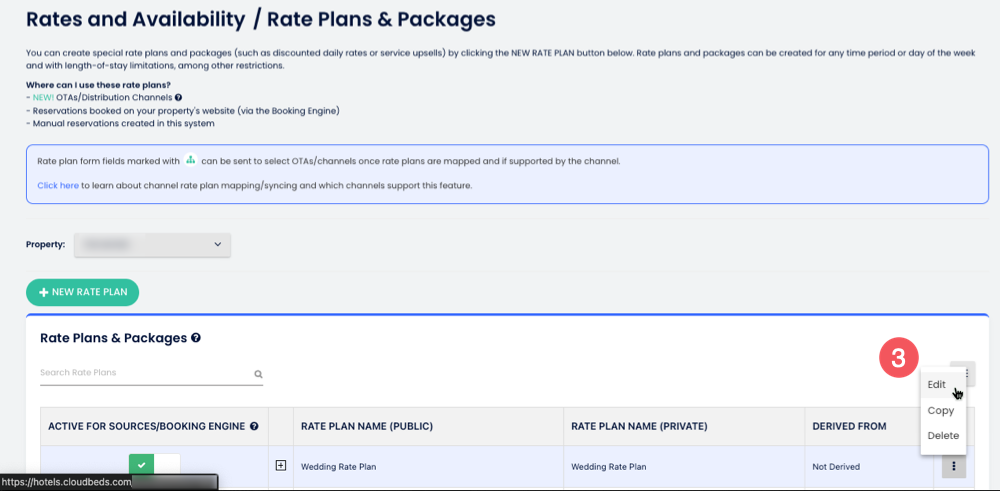The width and height of the screenshot is (1000, 491).
Task: Expand the Wedding Rate Plan row details
Action: click(281, 466)
